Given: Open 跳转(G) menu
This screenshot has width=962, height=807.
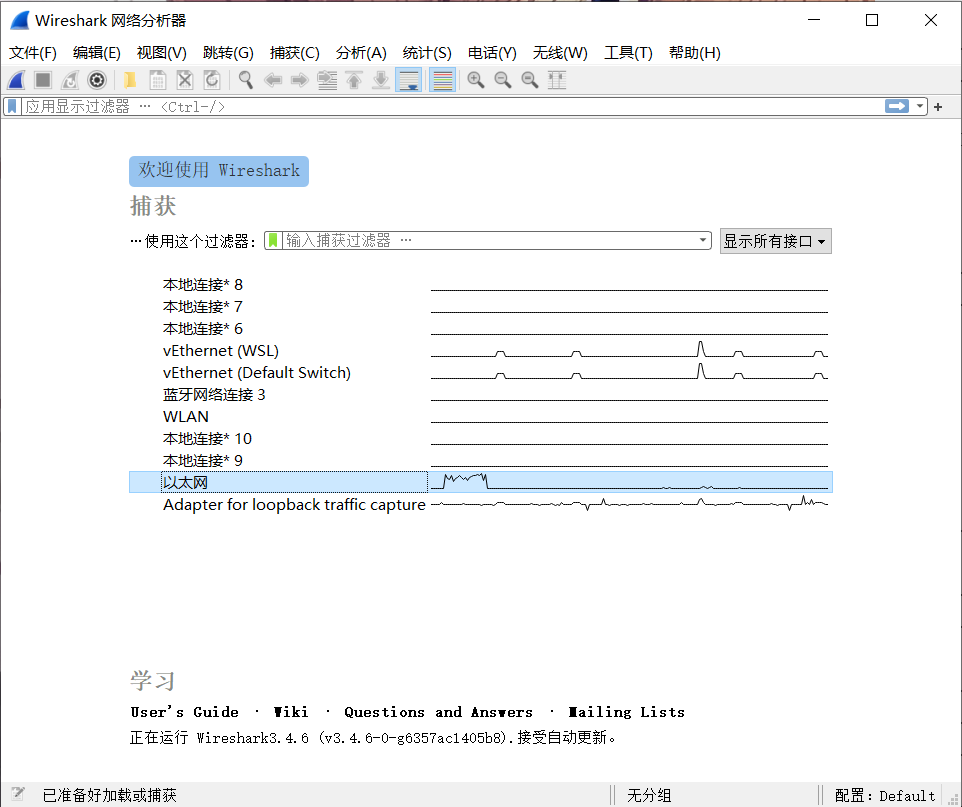Looking at the screenshot, I should pos(228,53).
